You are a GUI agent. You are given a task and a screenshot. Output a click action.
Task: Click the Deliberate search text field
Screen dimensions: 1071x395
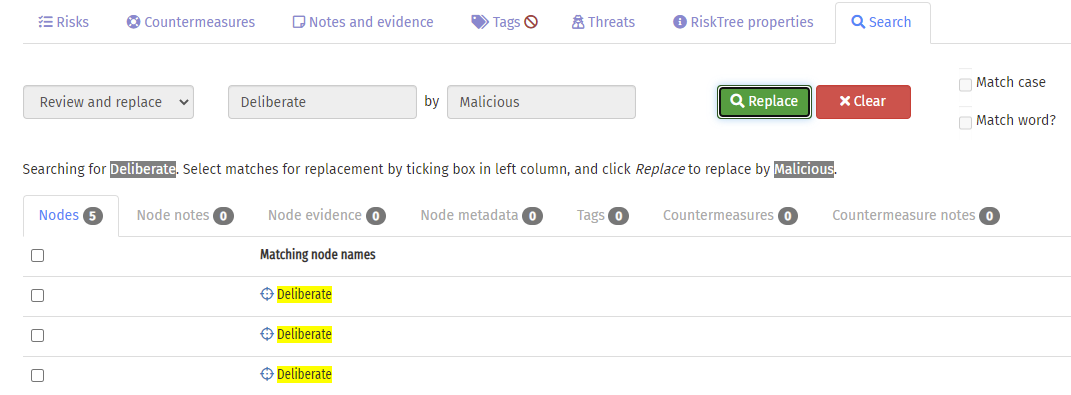tap(322, 102)
